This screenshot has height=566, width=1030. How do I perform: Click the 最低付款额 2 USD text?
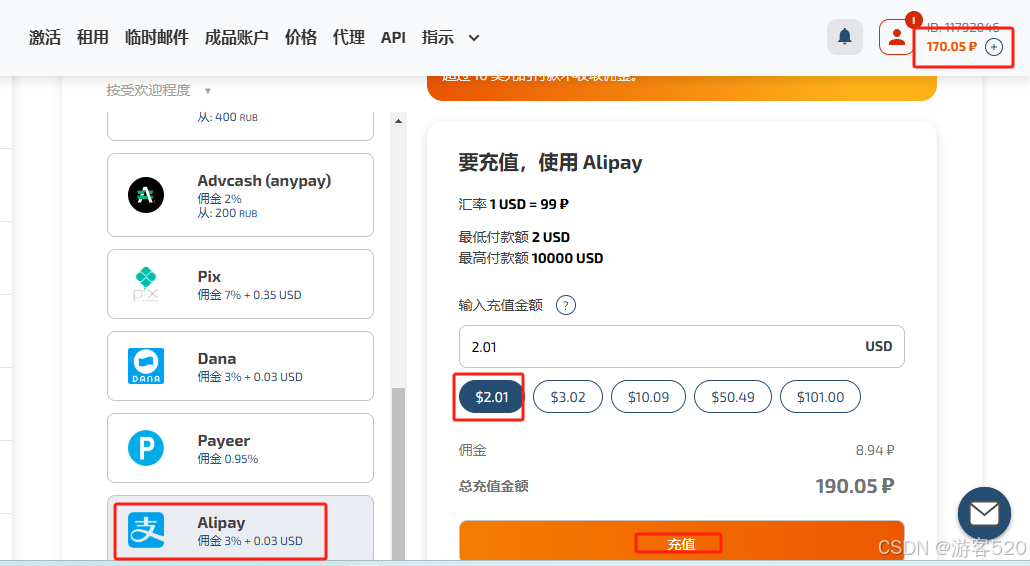coord(514,237)
